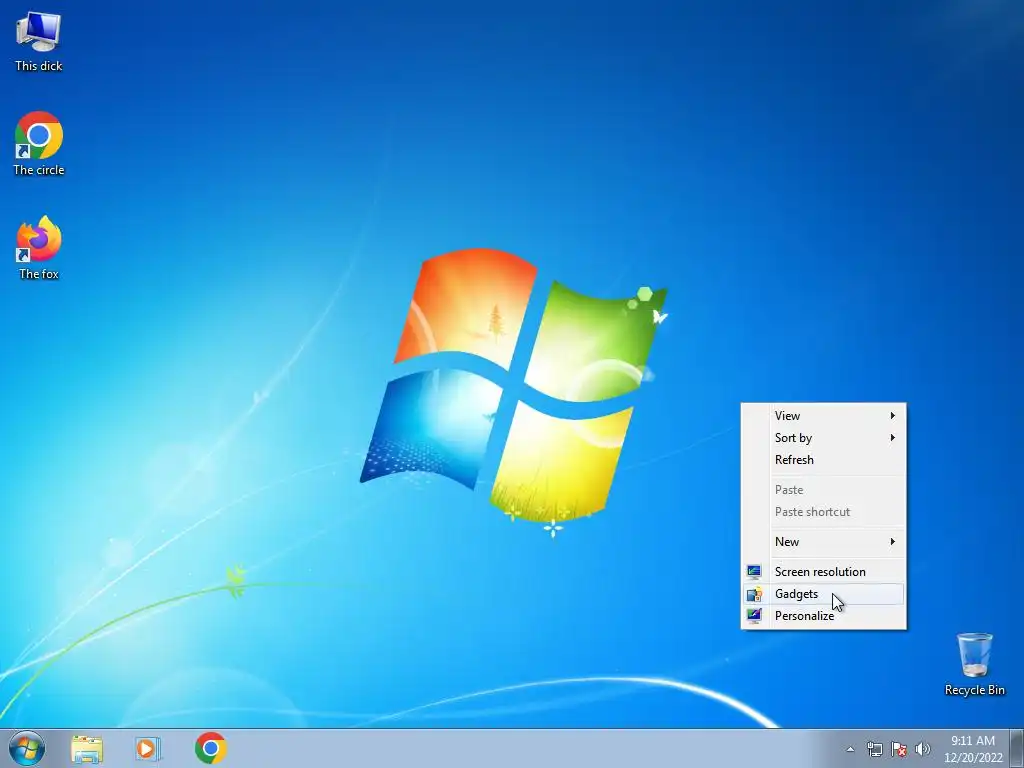Select 'The circle' Chrome desktop shortcut

pos(39,144)
